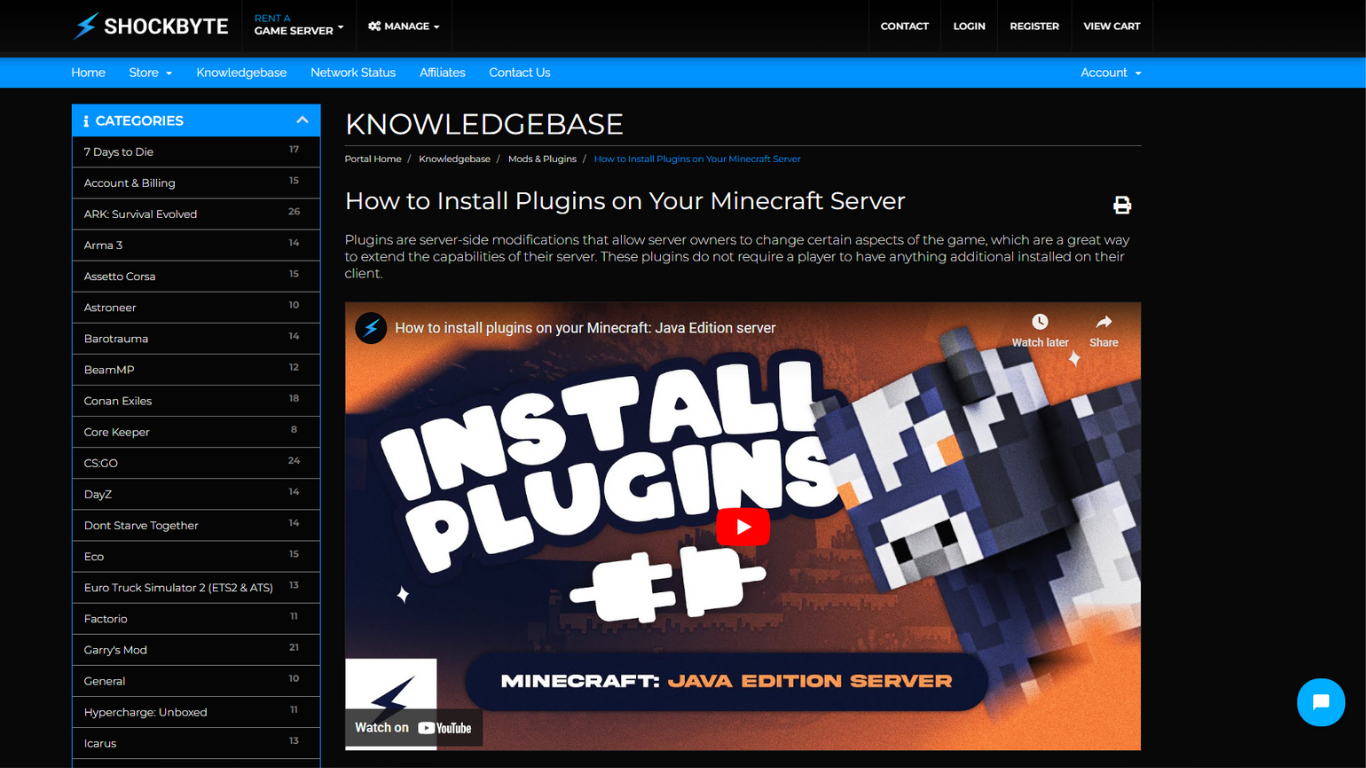Share the video using arrow icon
The width and height of the screenshot is (1366, 768).
1104,322
